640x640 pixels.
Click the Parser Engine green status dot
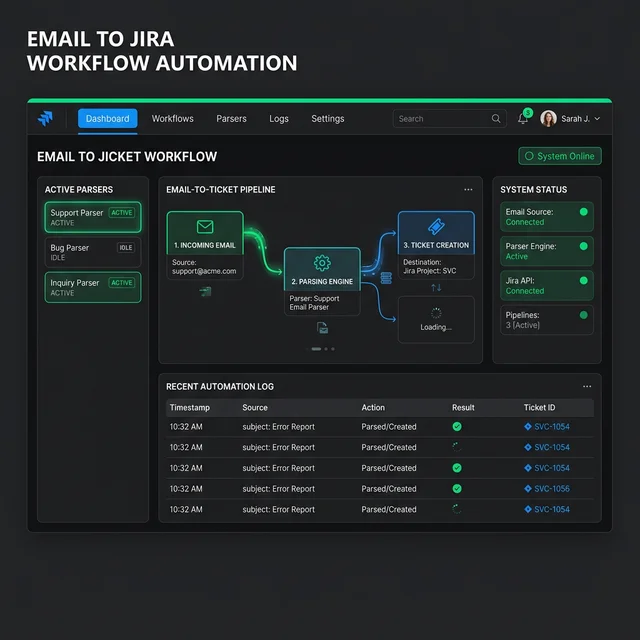[584, 246]
